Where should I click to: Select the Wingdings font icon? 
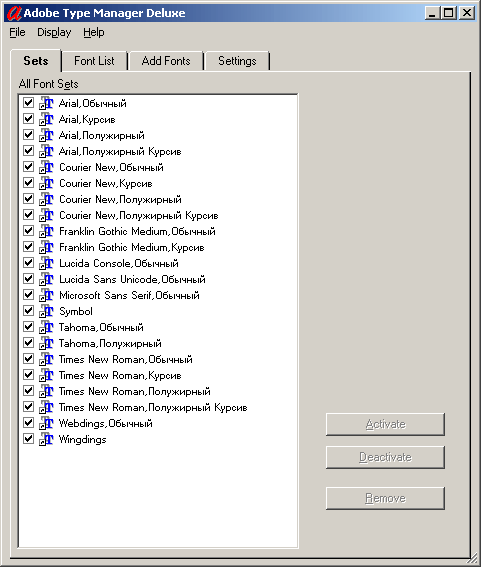(x=46, y=439)
